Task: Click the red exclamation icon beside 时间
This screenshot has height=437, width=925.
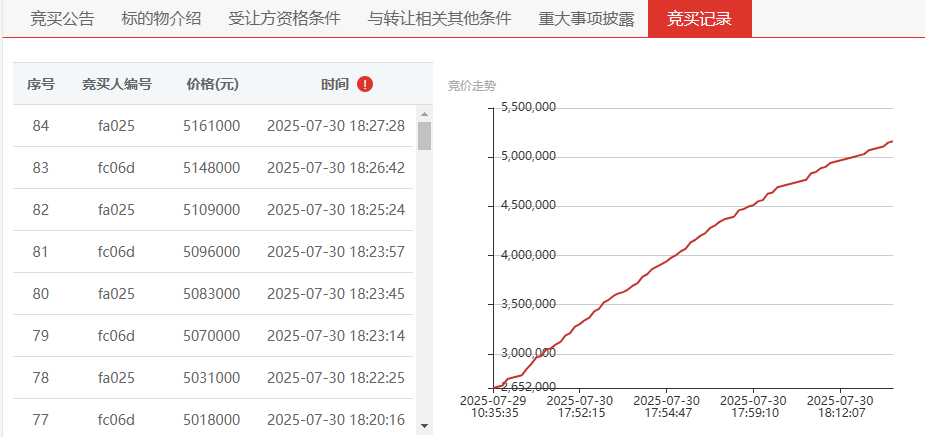Action: point(365,84)
